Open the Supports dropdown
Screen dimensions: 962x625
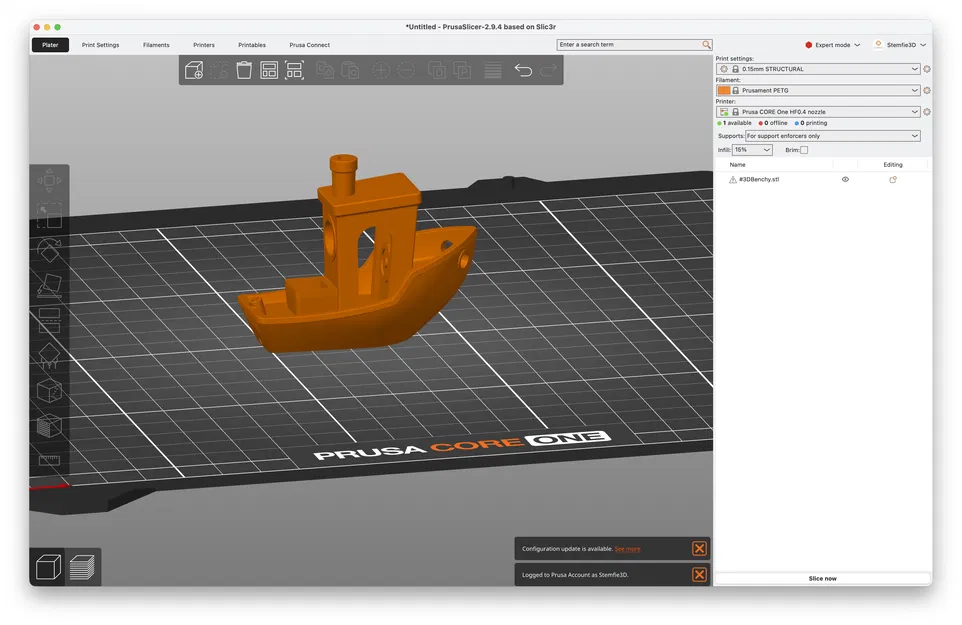pyautogui.click(x=832, y=135)
